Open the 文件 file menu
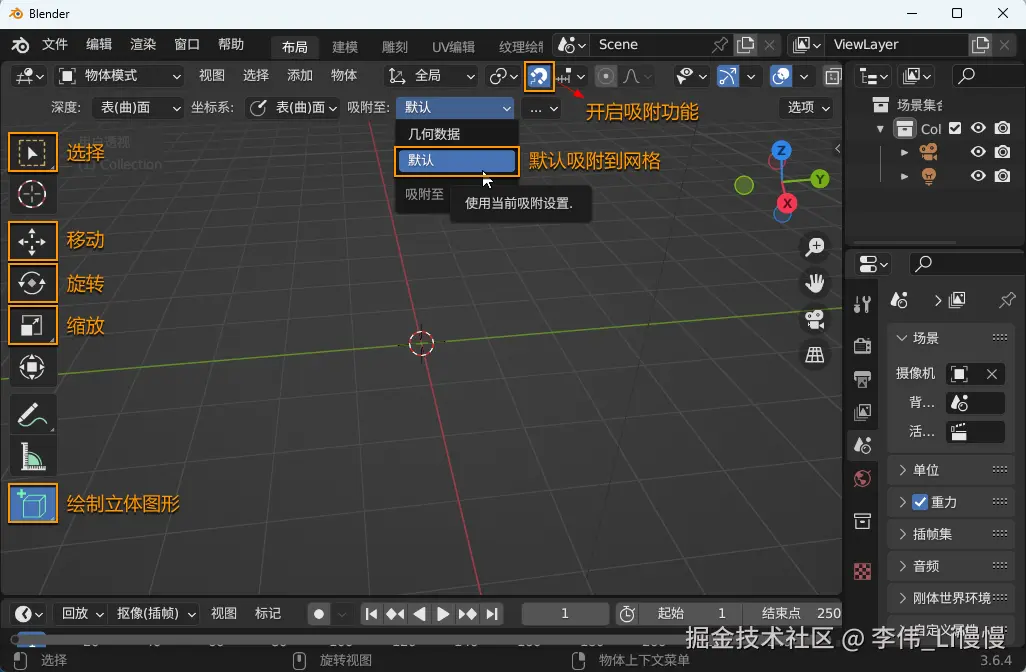Screen dimensions: 1026x672 point(55,44)
